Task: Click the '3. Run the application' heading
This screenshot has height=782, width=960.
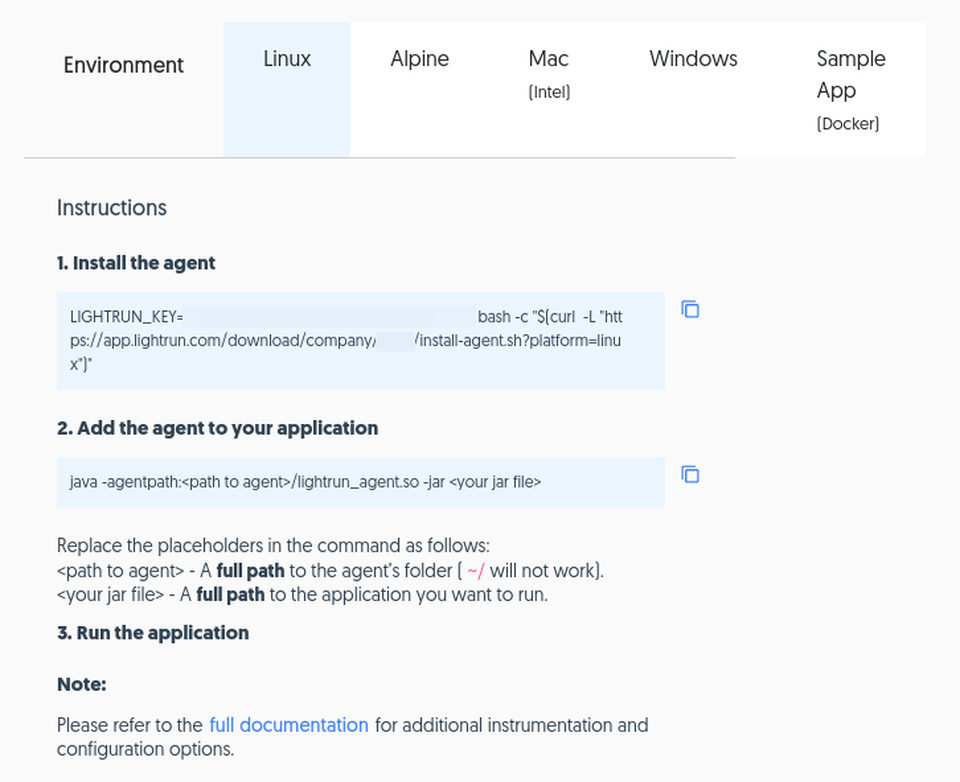Action: click(x=153, y=633)
